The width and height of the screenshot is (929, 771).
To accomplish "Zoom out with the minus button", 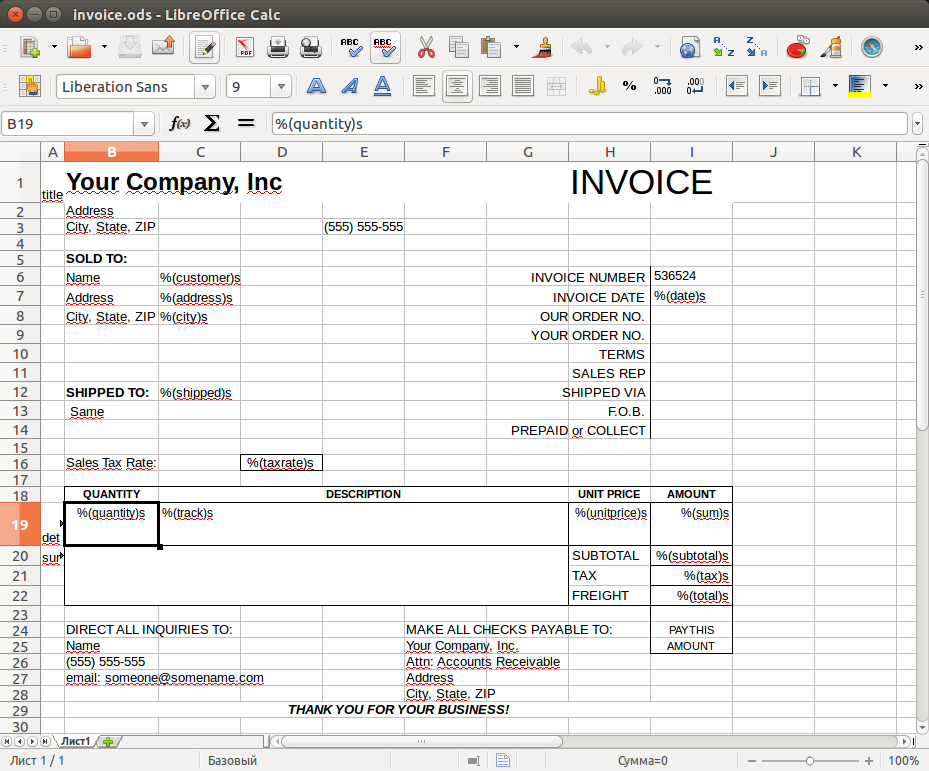I will pyautogui.click(x=752, y=760).
